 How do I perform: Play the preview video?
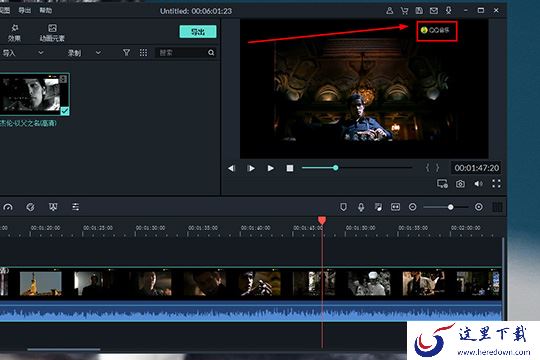tap(271, 168)
